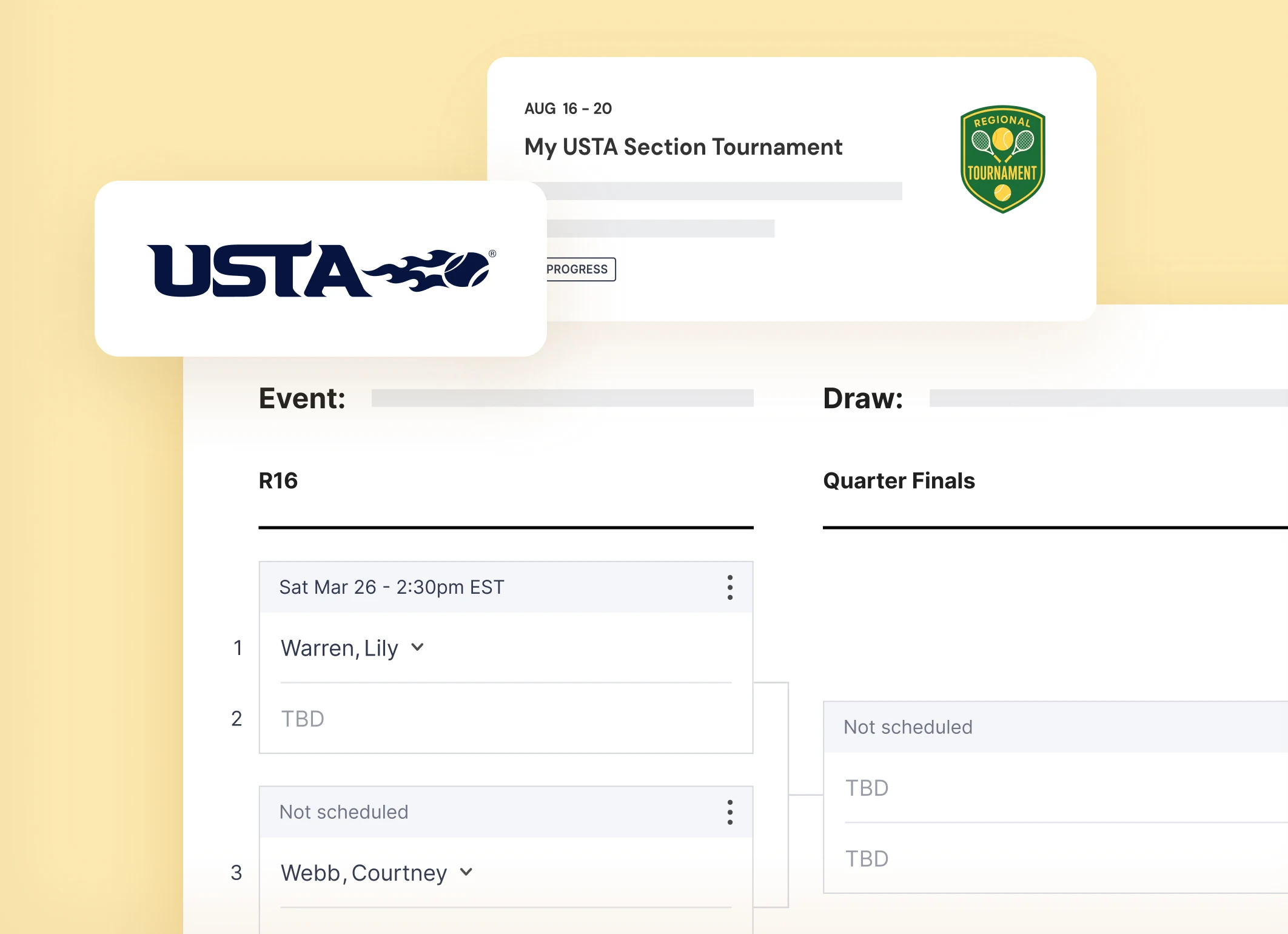Screen dimensions: 1288x934
Task: Expand the Warren, Lily player dropdown
Action: click(417, 648)
